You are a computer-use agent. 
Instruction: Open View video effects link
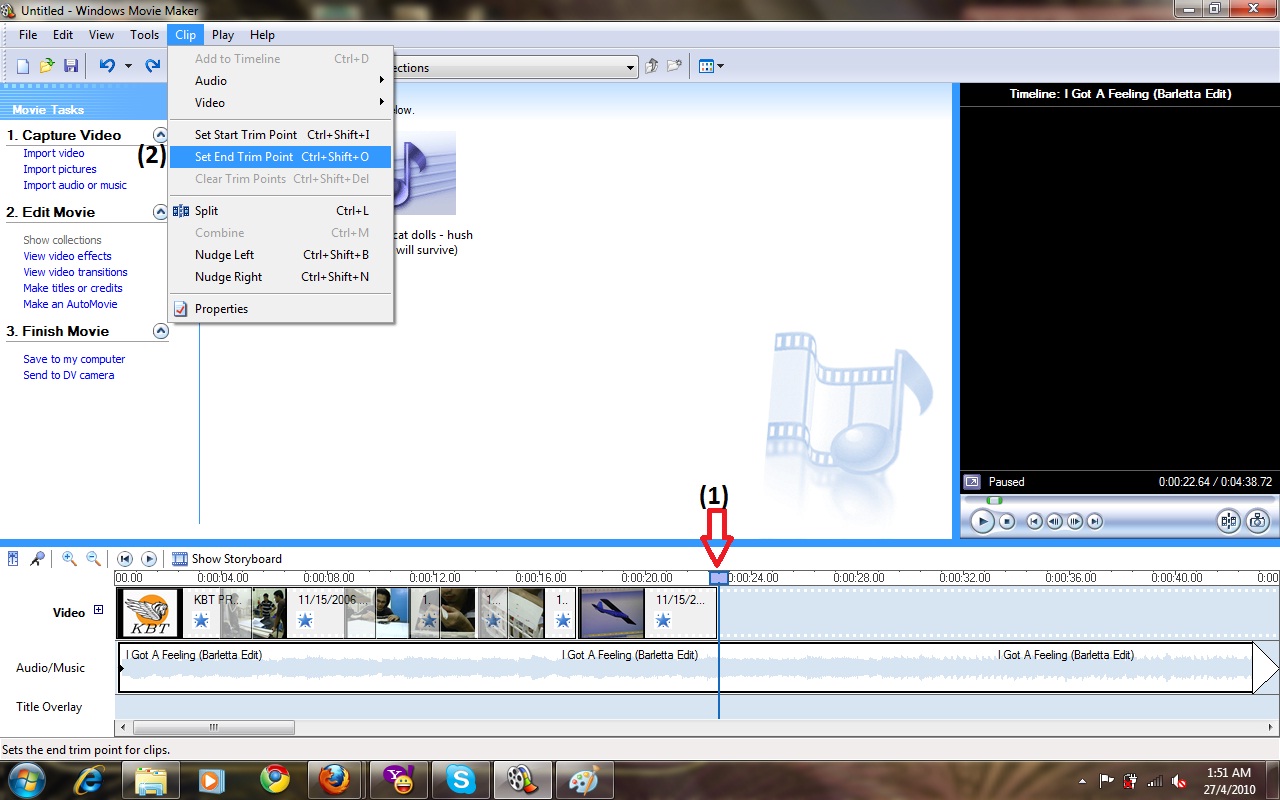(x=67, y=256)
